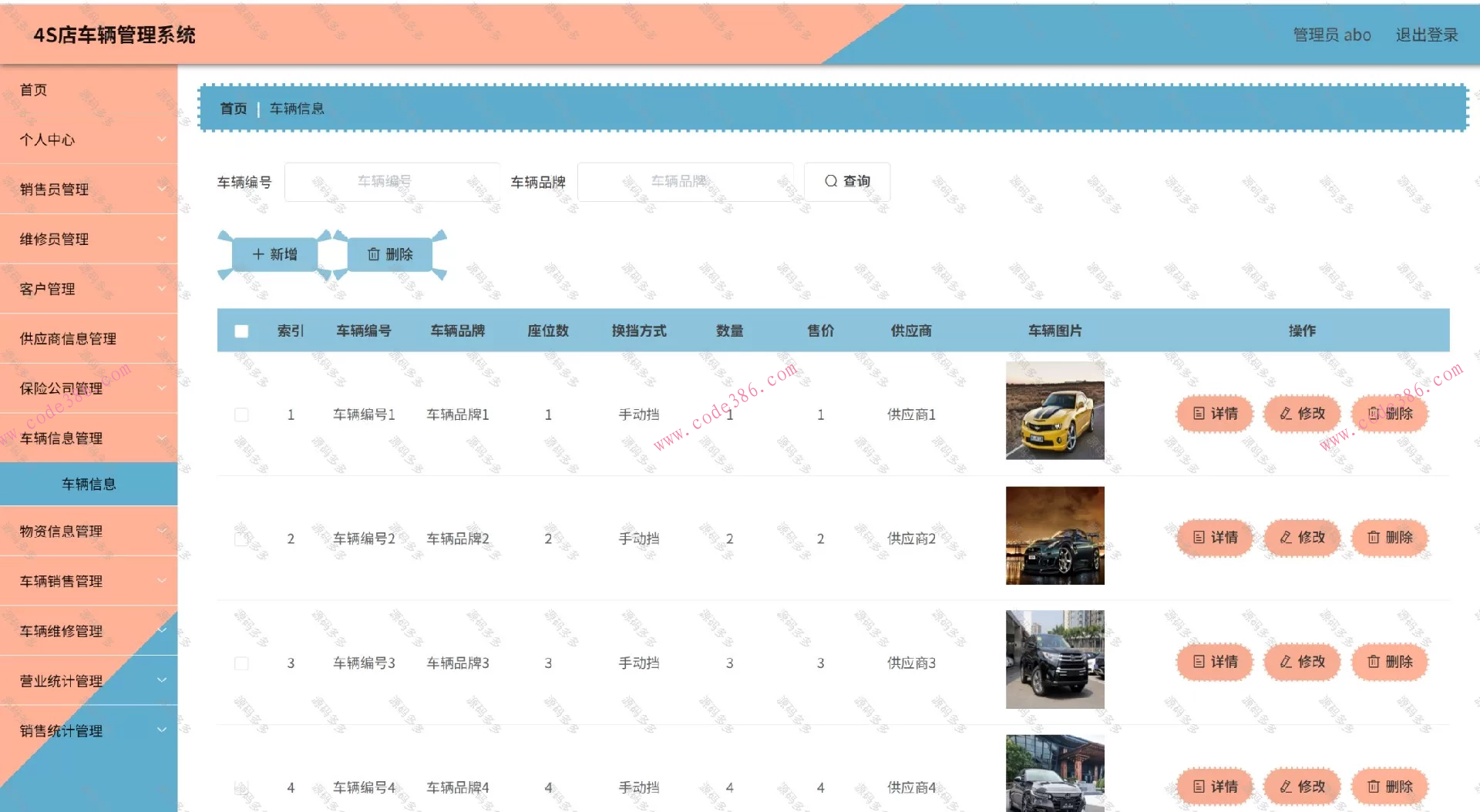This screenshot has height=812, width=1480.
Task: Click the 管理员 abo account label
Action: pos(1332,35)
